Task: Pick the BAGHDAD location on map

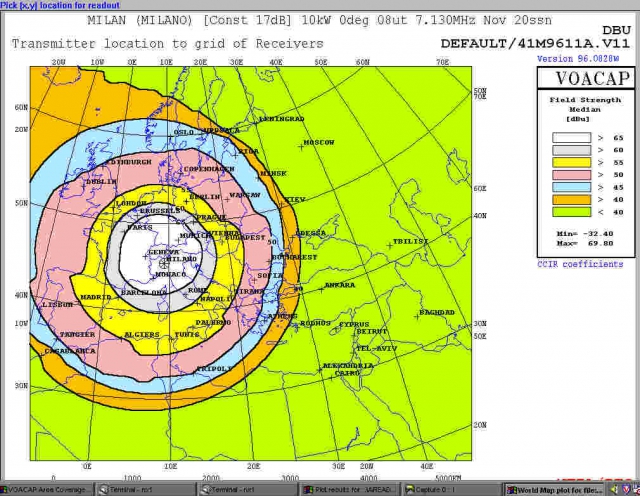Action: pos(437,312)
